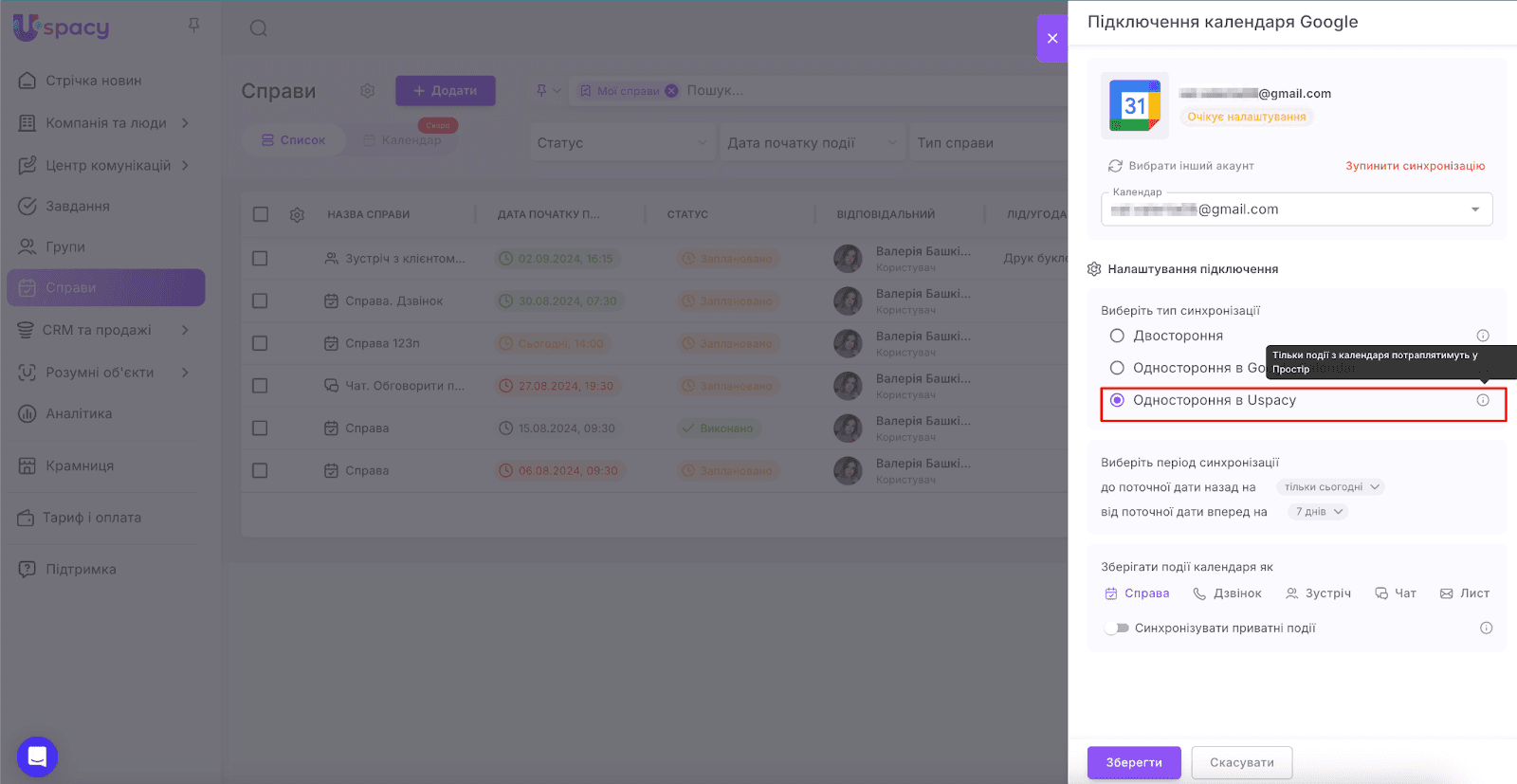Select Одностороння в Google radio option
The width and height of the screenshot is (1517, 784).
[1117, 368]
